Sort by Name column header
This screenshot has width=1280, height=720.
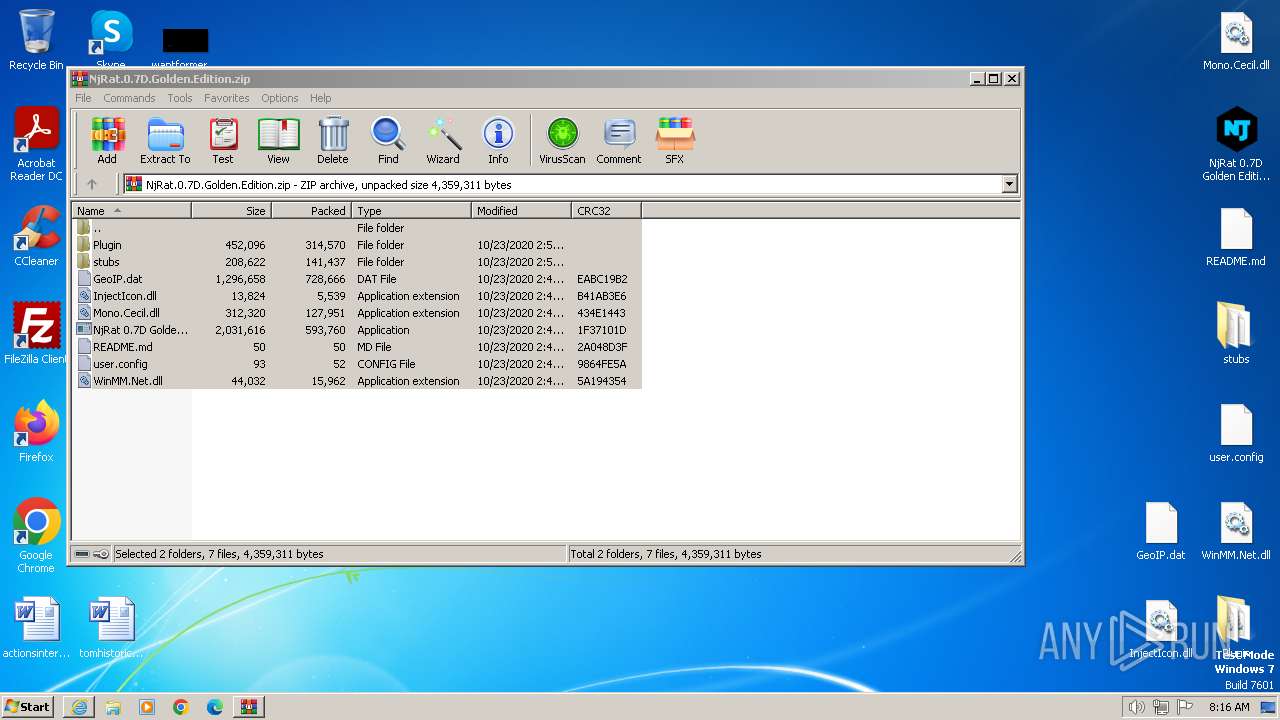tap(131, 211)
